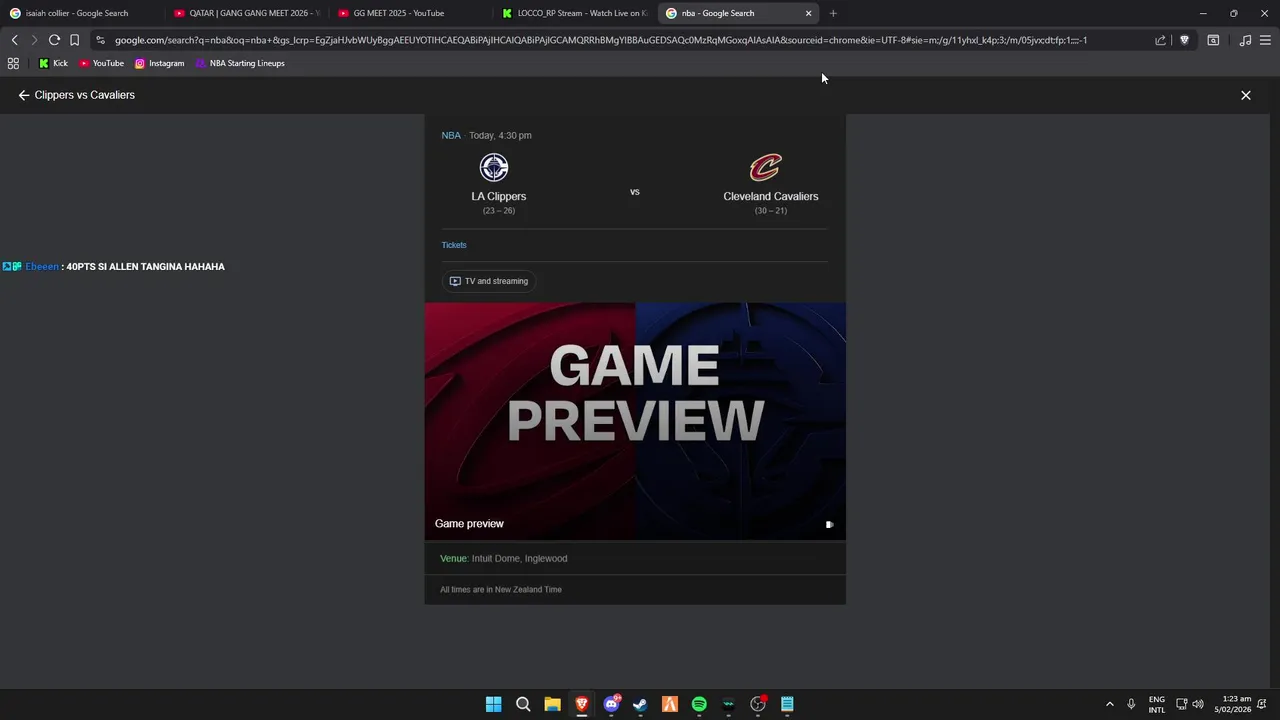Close the nba Google Search tab
1280x720 pixels.
(808, 13)
